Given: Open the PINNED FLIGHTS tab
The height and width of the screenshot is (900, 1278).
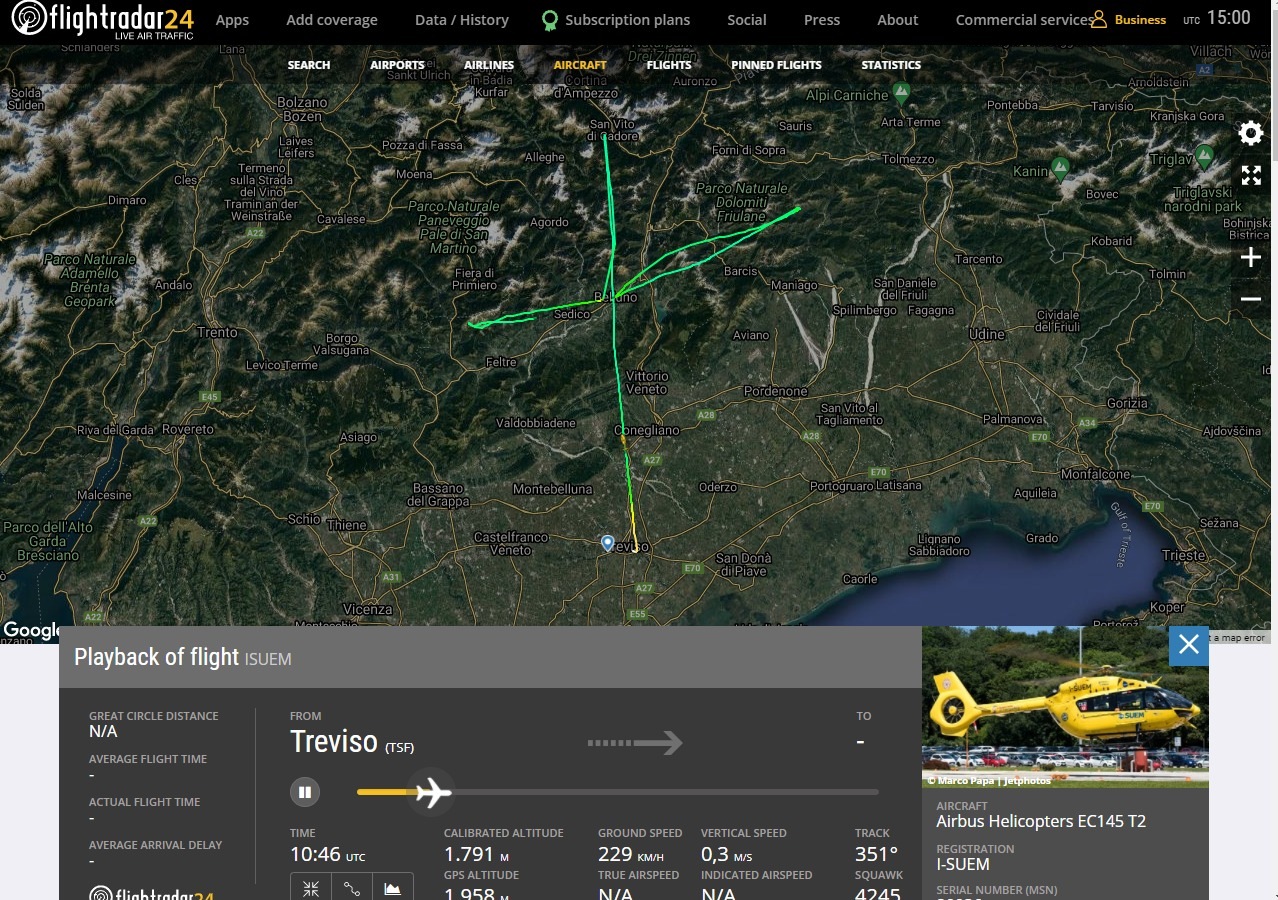Looking at the screenshot, I should 776,65.
